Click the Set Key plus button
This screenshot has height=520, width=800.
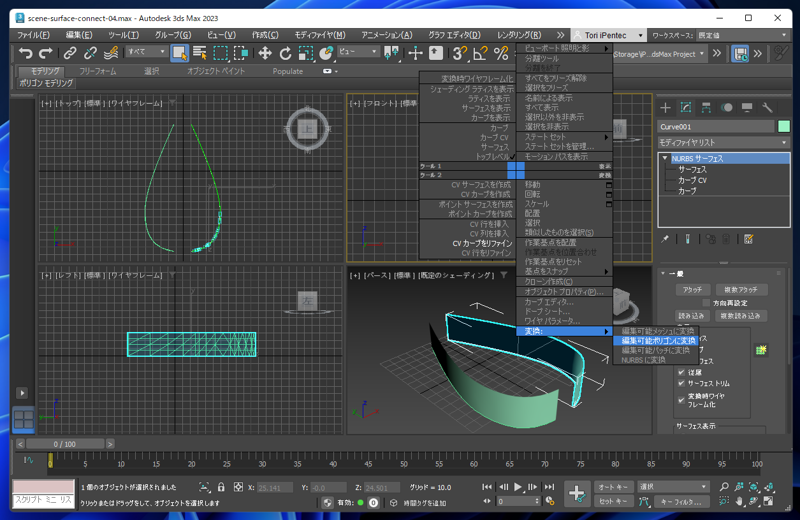point(577,493)
